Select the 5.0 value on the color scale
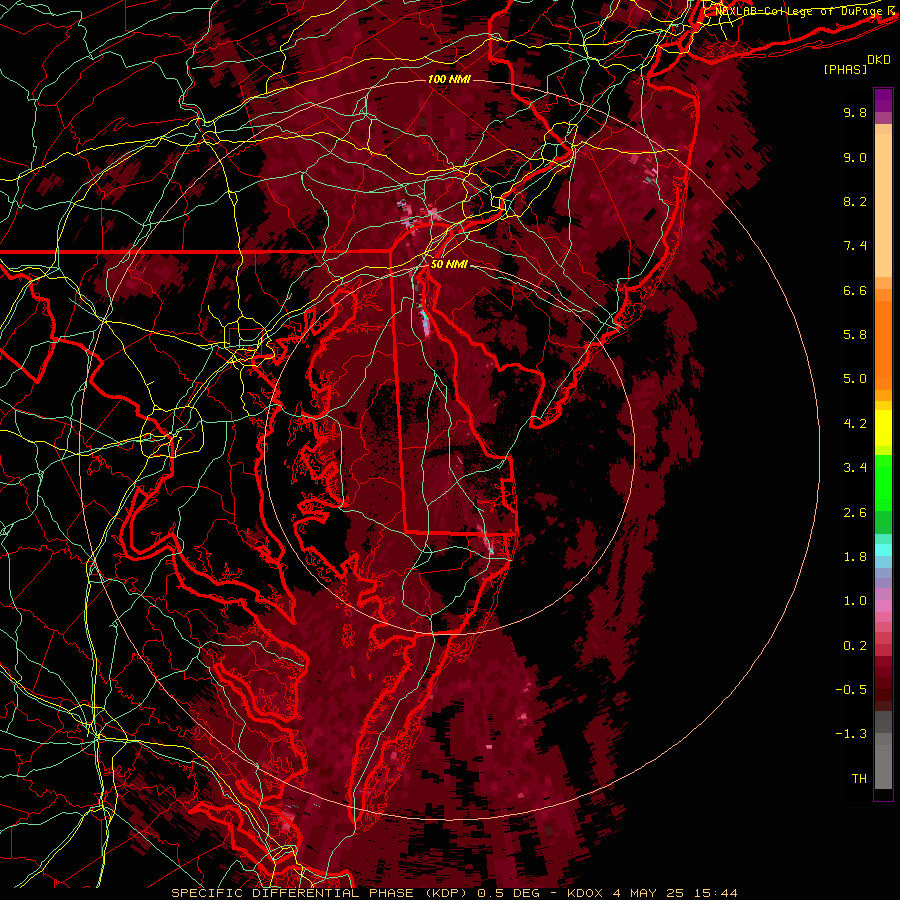Image resolution: width=900 pixels, height=900 pixels. pyautogui.click(x=855, y=379)
